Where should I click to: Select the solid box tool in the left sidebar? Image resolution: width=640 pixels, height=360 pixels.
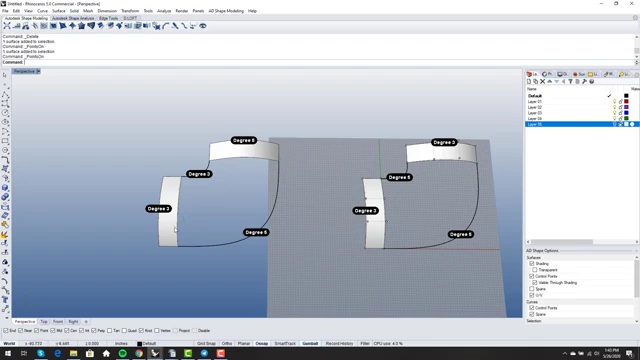tap(5, 187)
